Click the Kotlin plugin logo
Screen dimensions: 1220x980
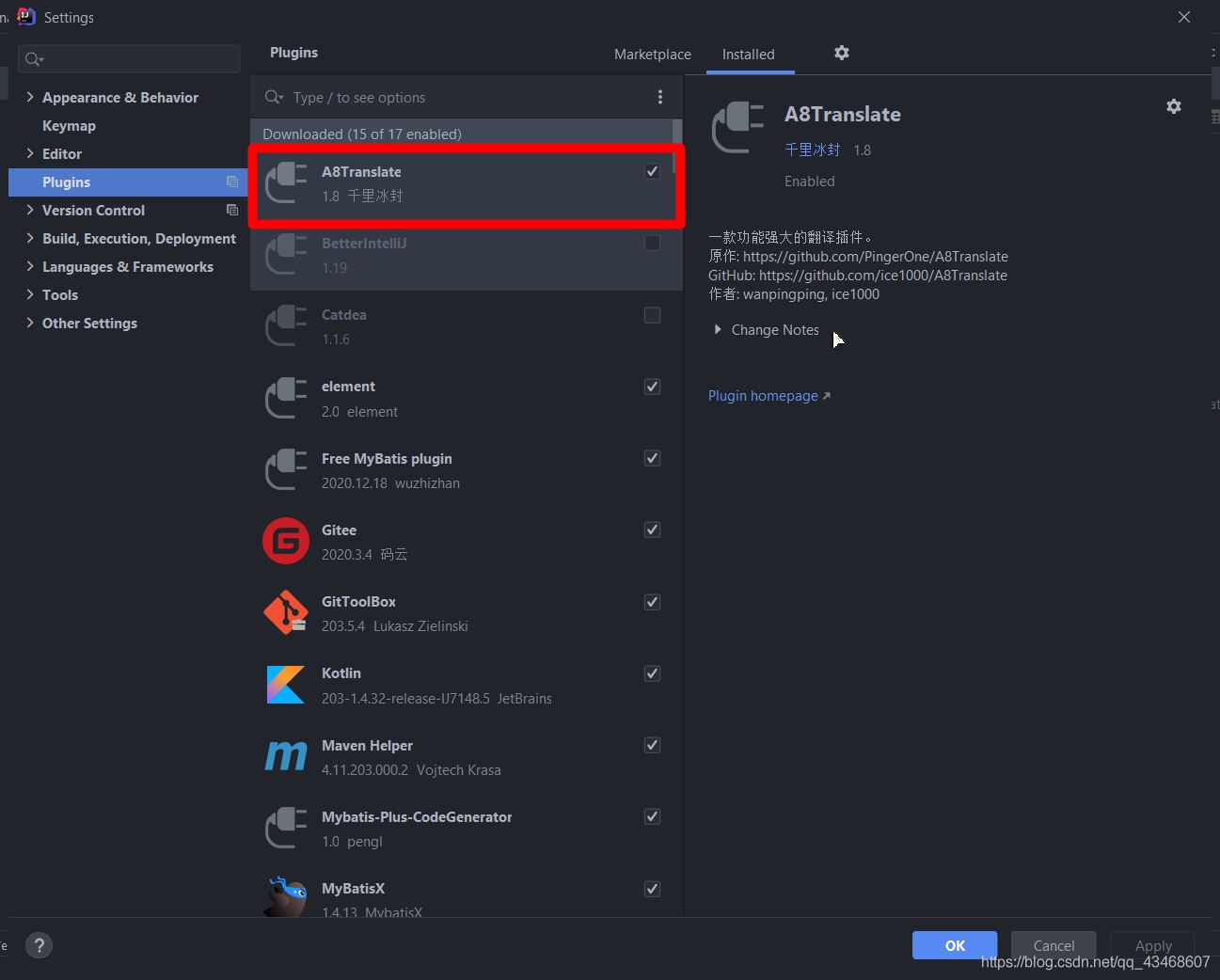point(286,685)
